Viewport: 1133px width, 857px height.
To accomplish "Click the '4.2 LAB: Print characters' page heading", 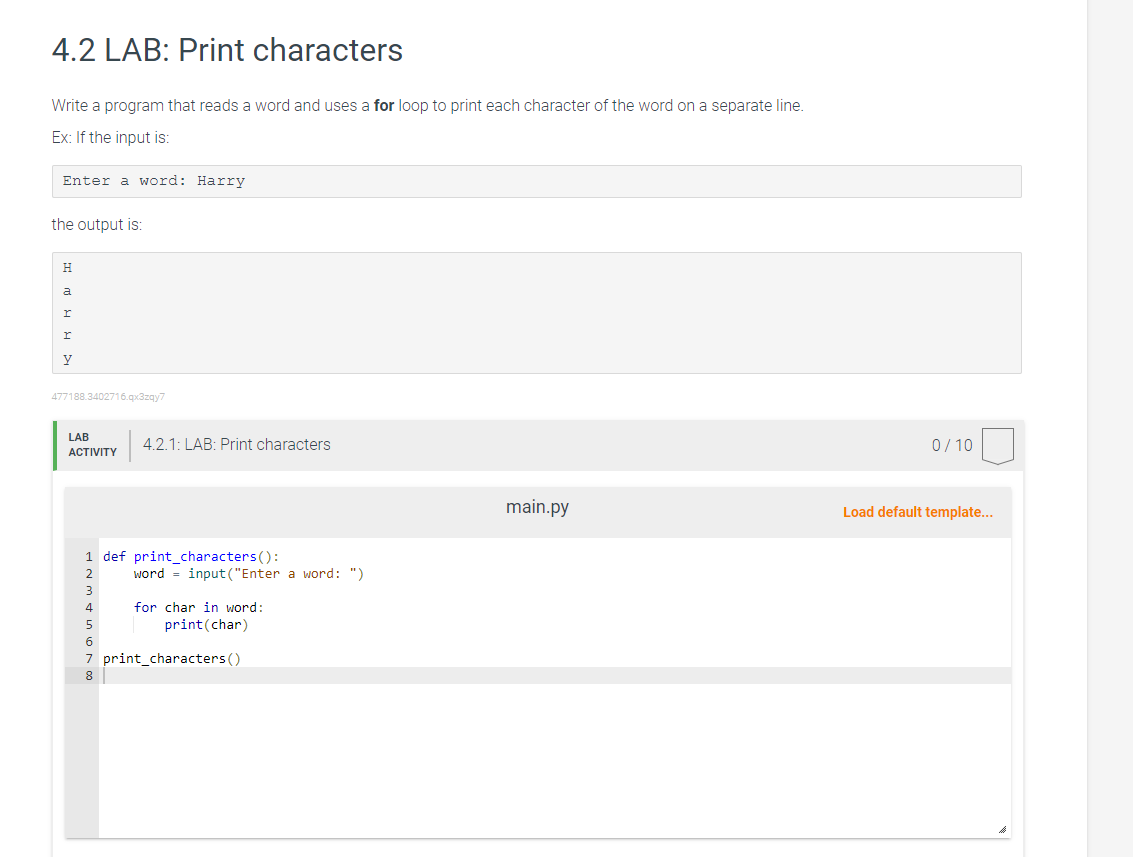I will 227,50.
